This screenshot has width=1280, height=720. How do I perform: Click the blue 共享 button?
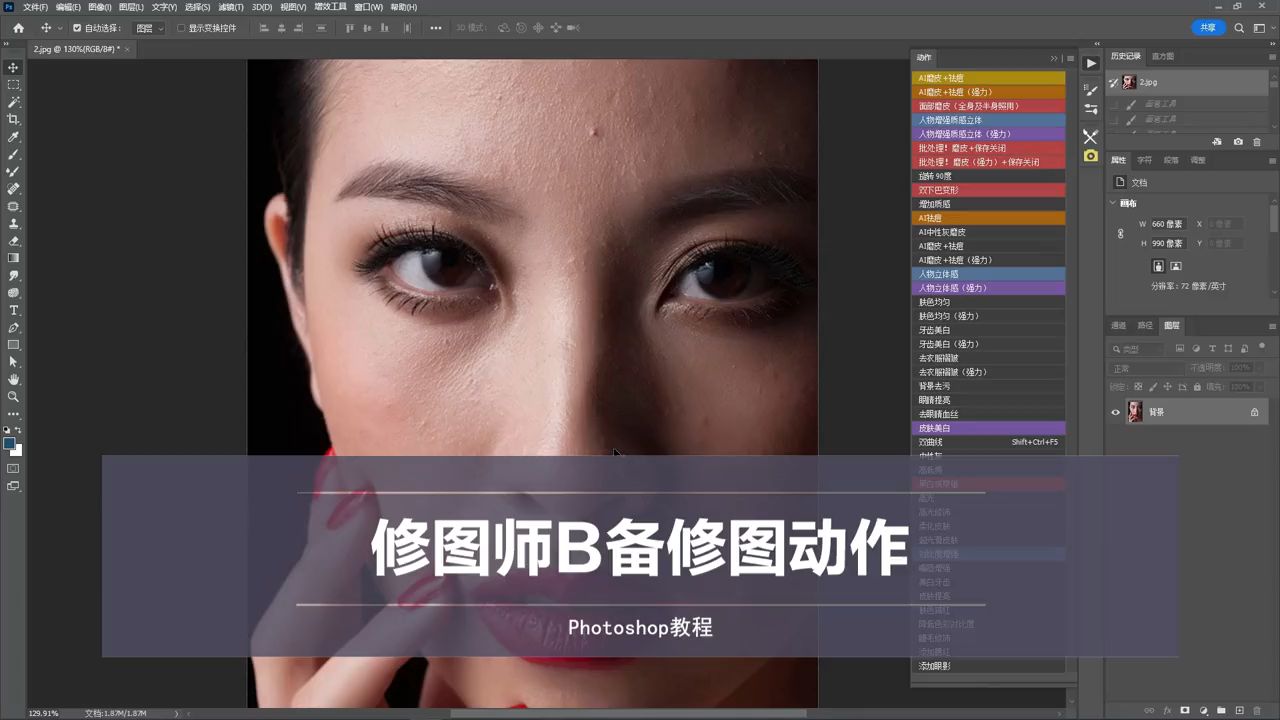1208,27
